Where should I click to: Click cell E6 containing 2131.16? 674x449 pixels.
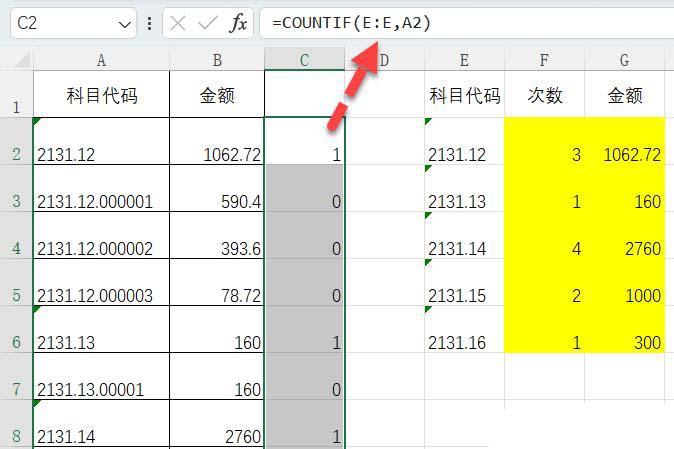pyautogui.click(x=464, y=330)
